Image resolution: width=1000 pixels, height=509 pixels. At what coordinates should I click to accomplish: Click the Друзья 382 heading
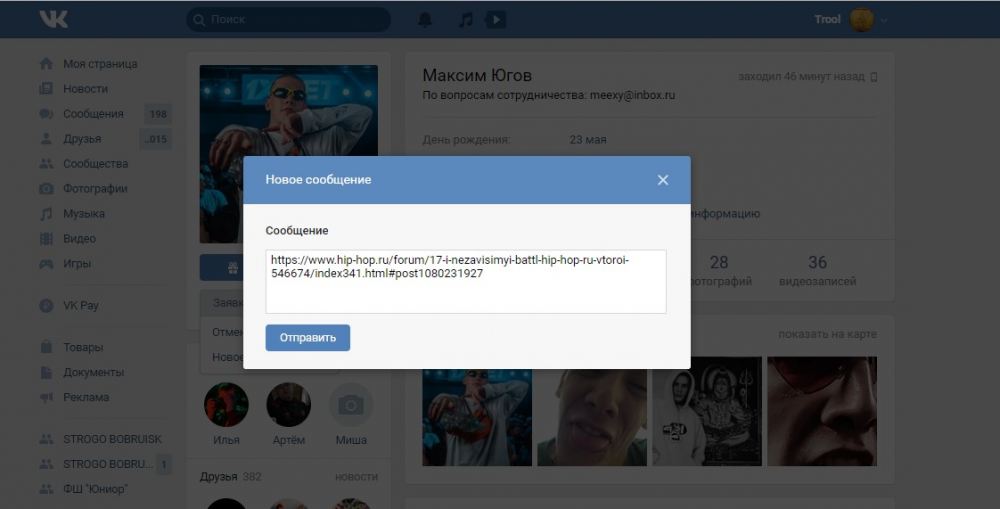tap(230, 476)
